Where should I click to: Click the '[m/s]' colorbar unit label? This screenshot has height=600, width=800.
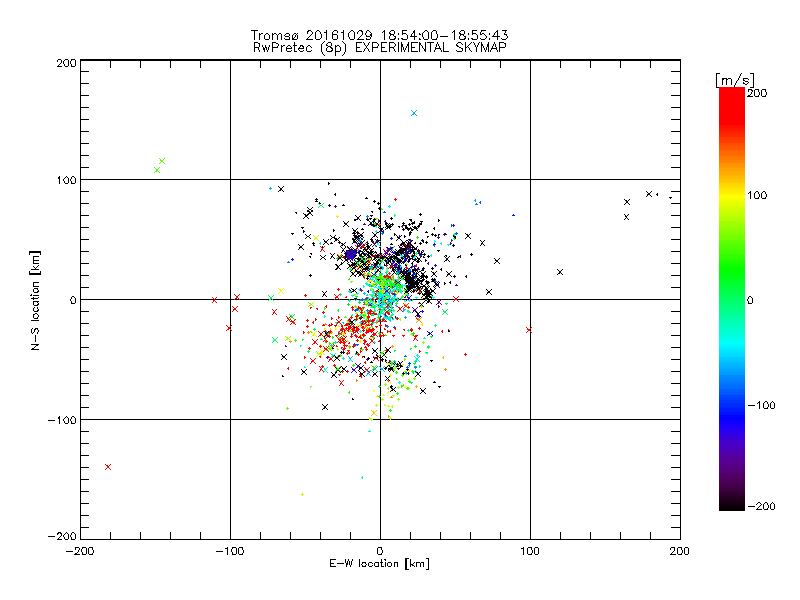tap(735, 80)
